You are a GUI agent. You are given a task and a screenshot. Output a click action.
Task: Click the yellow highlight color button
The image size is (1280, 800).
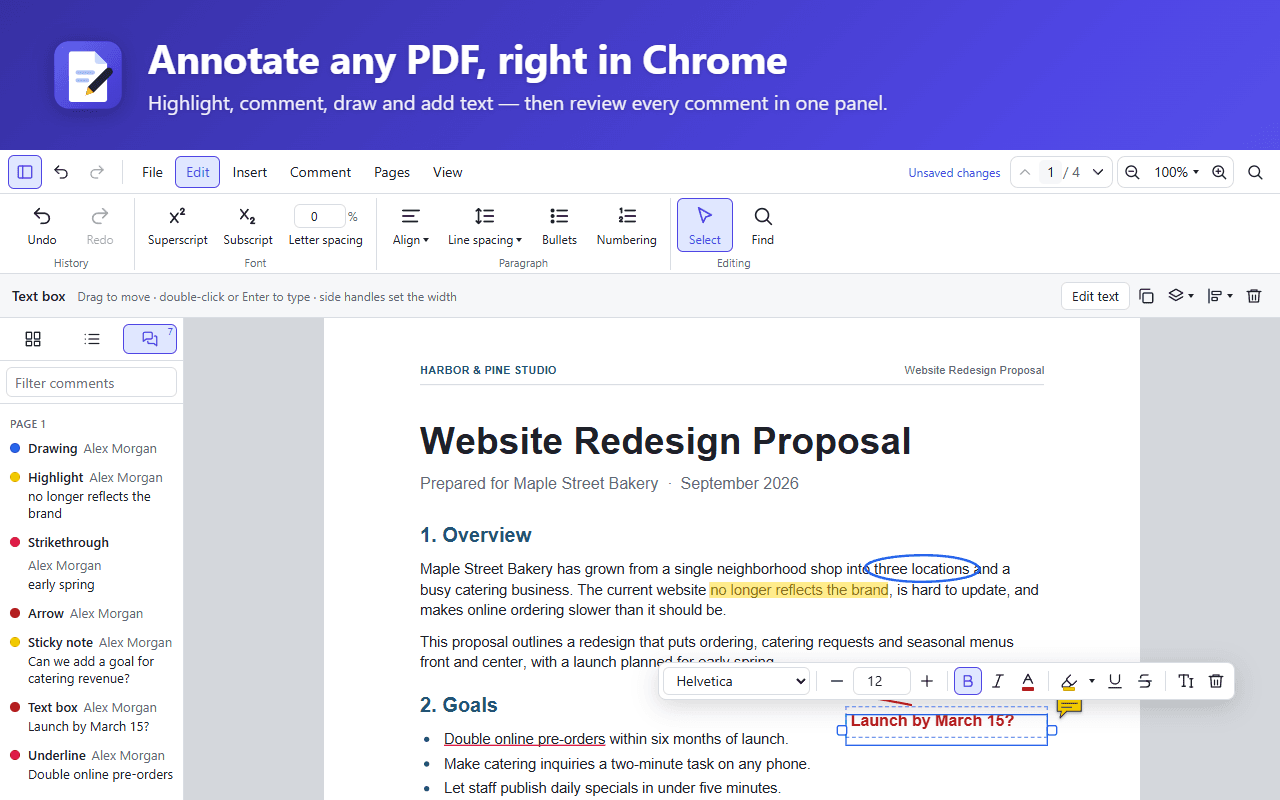(x=1069, y=681)
